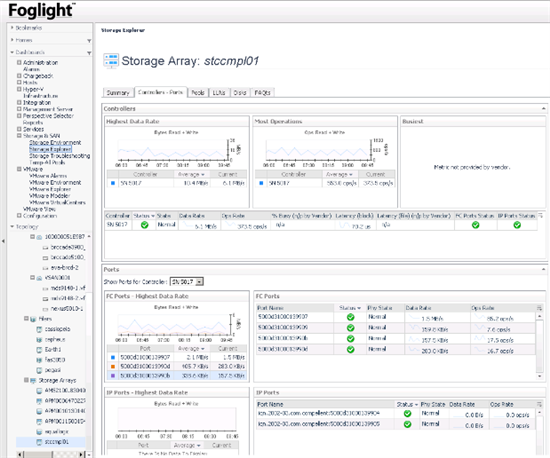
Task: Expand the Homes section
Action: click(x=12, y=40)
